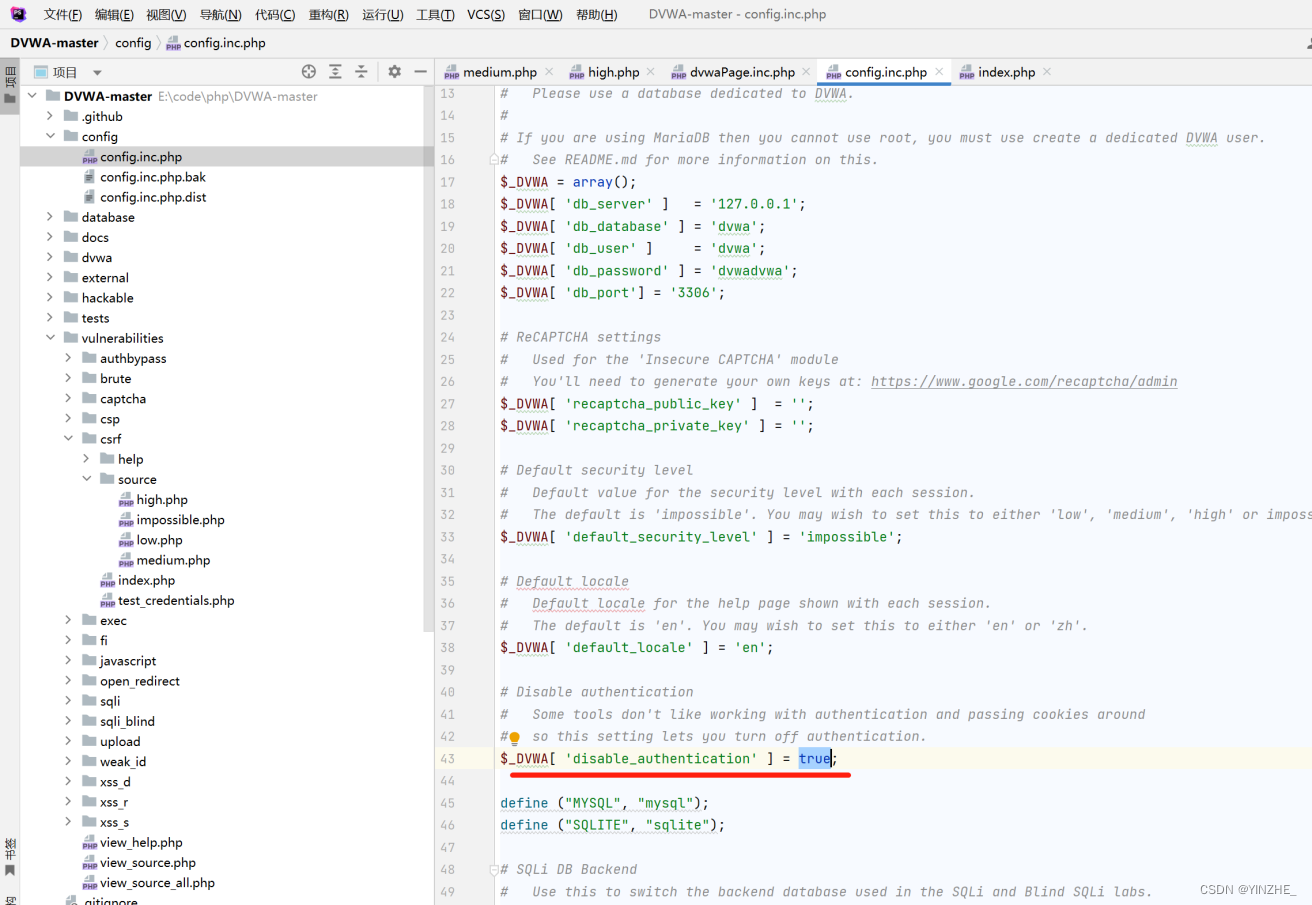
Task: Expand the authbypass folder
Action: [x=69, y=358]
